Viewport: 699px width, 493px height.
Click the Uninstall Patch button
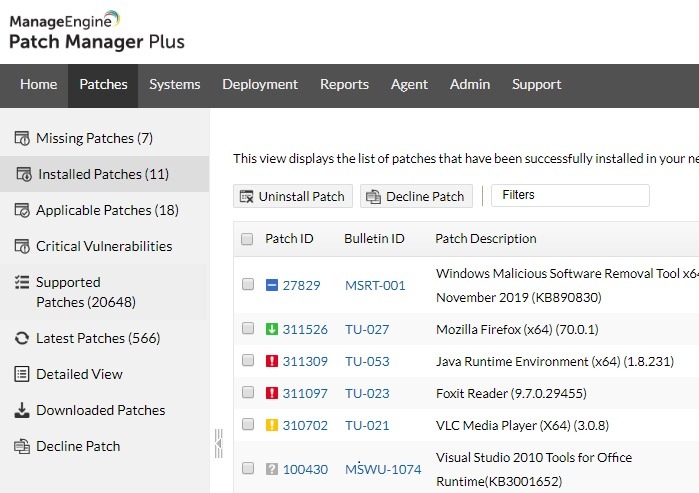293,196
